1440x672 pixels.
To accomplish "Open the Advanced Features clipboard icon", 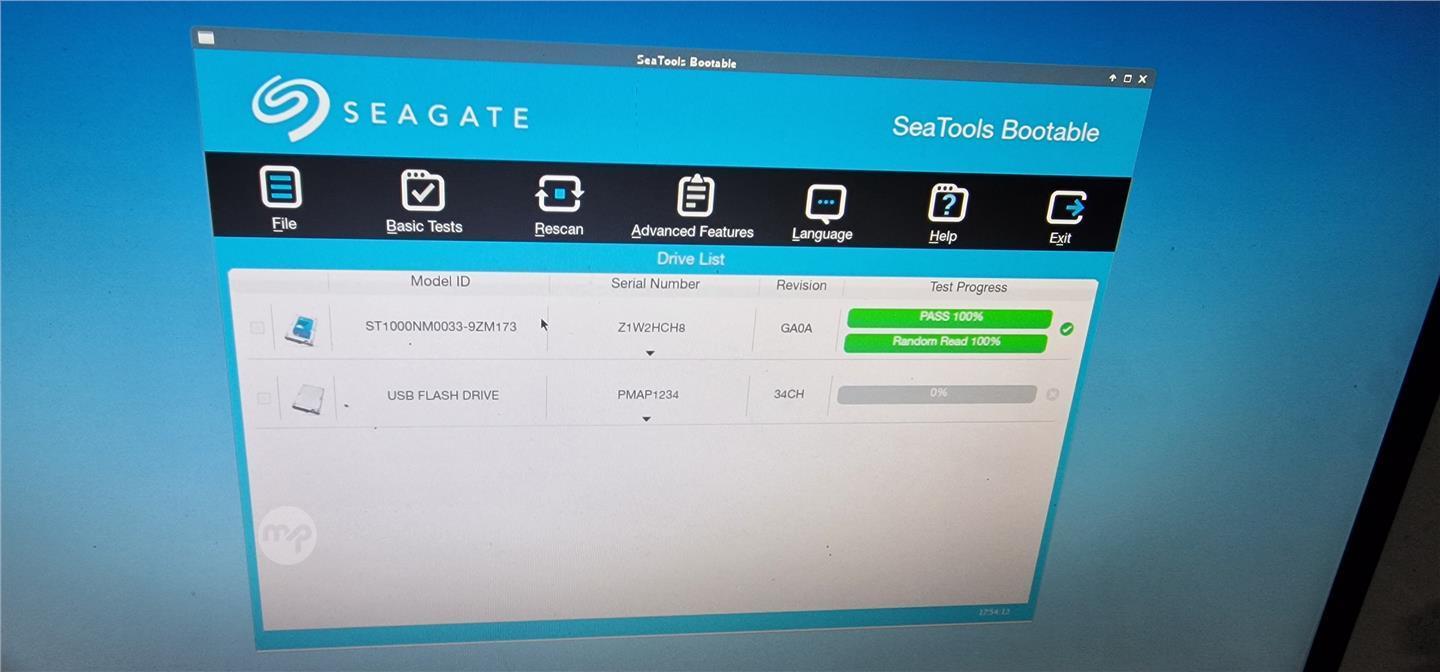I will pos(695,196).
